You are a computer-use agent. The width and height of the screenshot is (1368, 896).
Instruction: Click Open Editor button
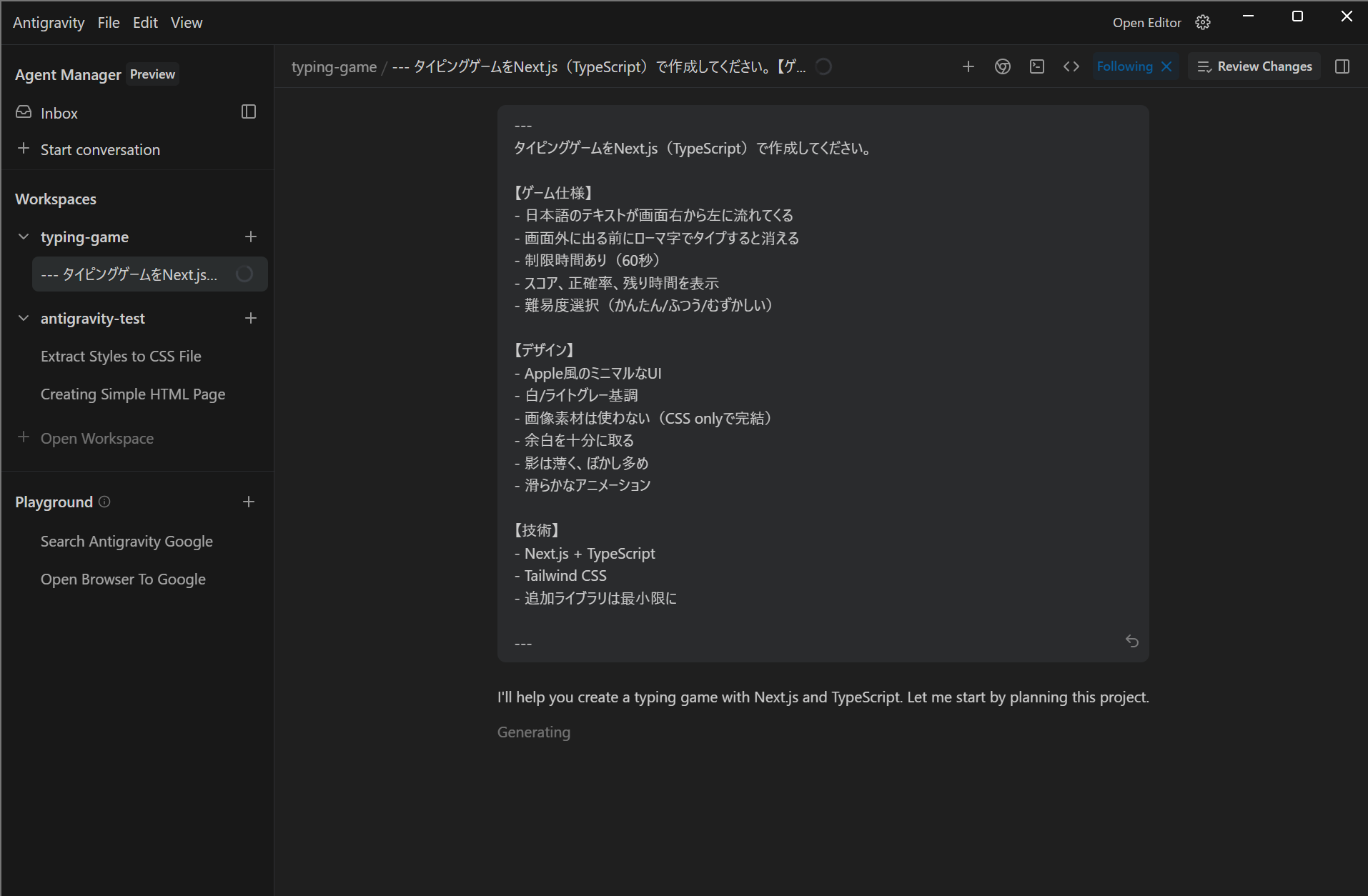1146,23
